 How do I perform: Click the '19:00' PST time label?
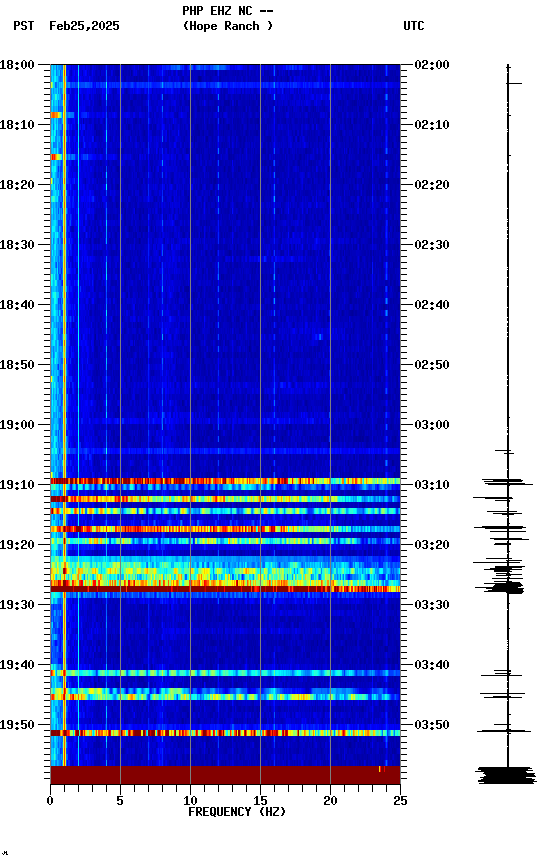tap(17, 425)
